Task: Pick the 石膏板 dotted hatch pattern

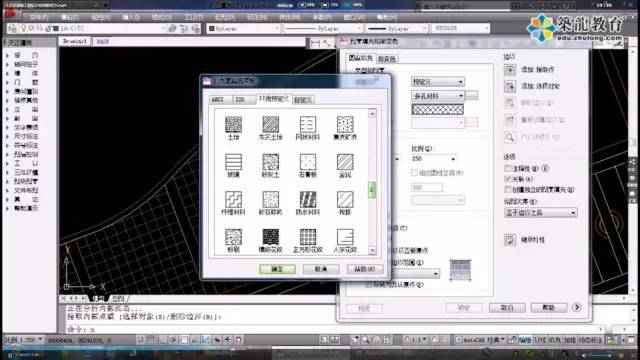Action: click(308, 162)
